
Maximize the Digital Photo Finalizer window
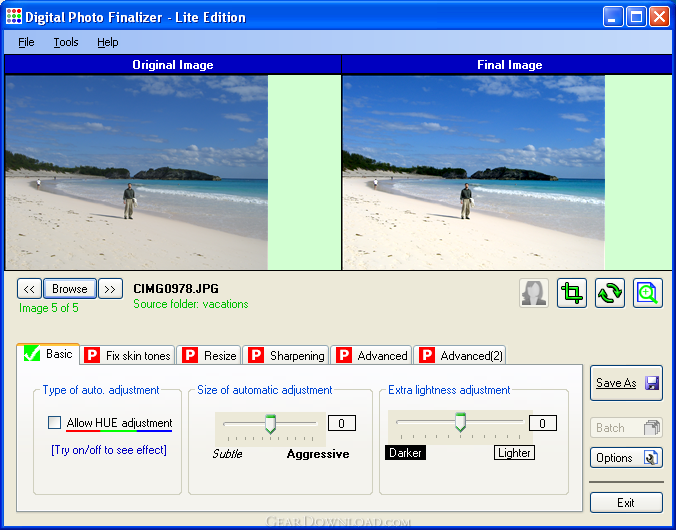coord(636,17)
